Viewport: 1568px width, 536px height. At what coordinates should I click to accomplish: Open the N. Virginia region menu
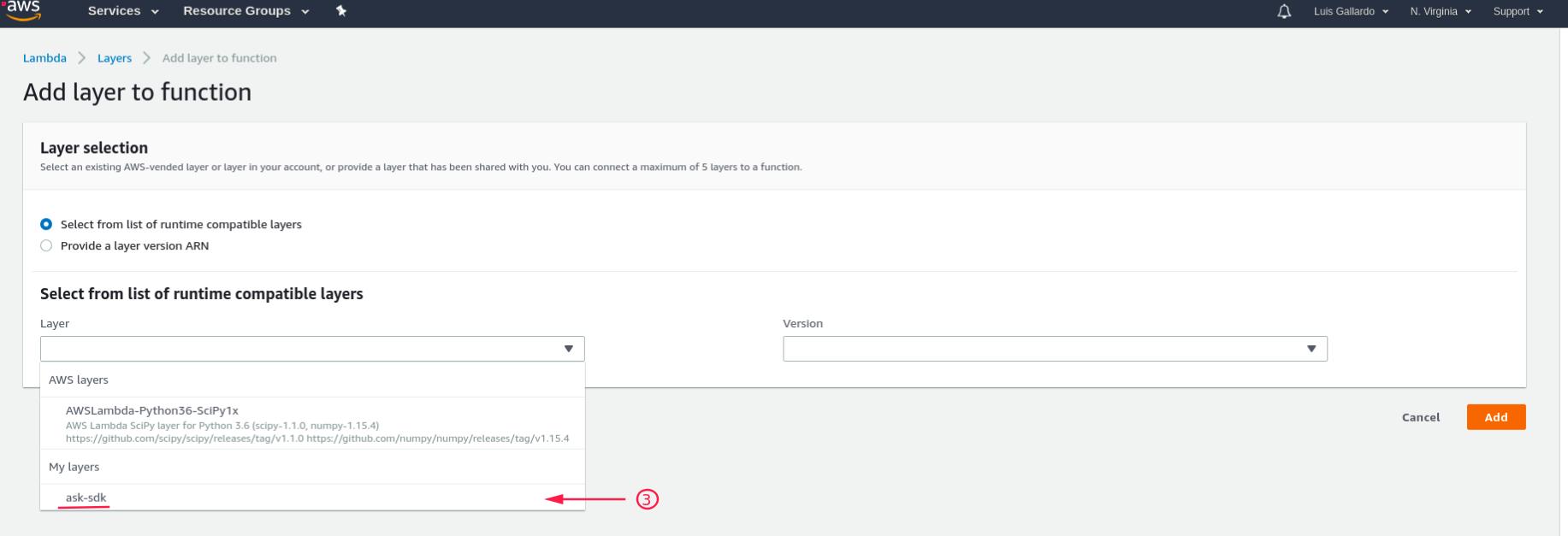pos(1441,11)
